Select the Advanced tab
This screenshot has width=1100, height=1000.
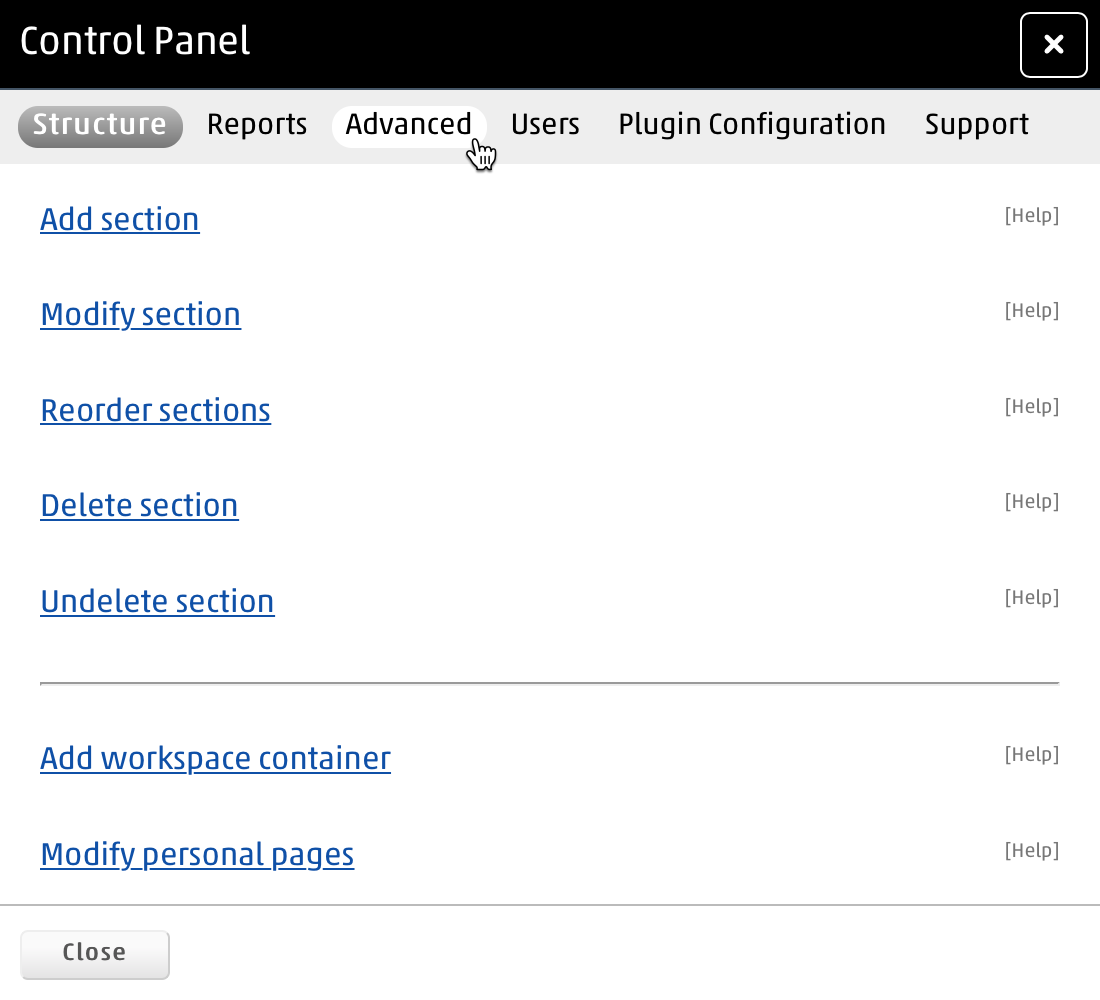click(x=408, y=125)
